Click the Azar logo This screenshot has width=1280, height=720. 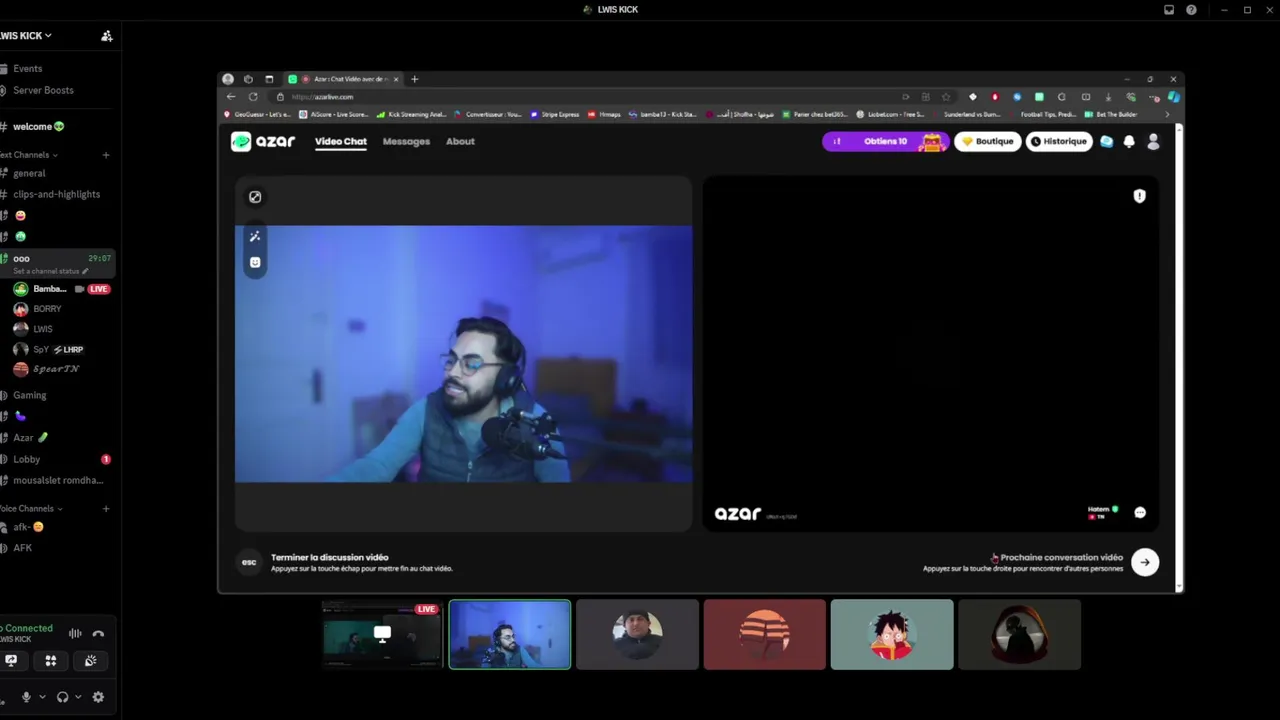[263, 142]
